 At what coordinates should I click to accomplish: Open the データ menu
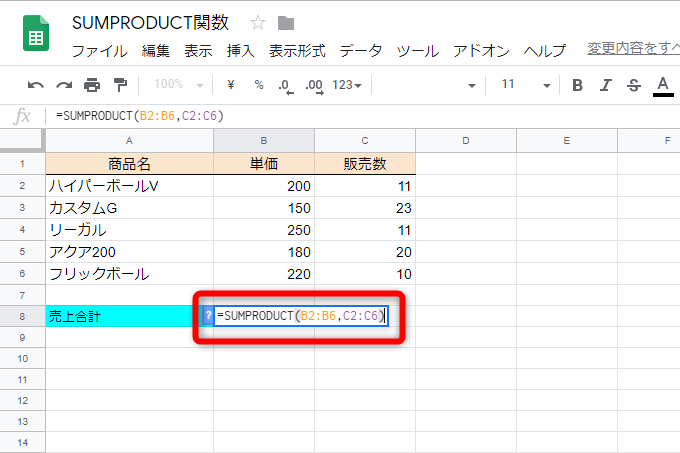pyautogui.click(x=361, y=51)
